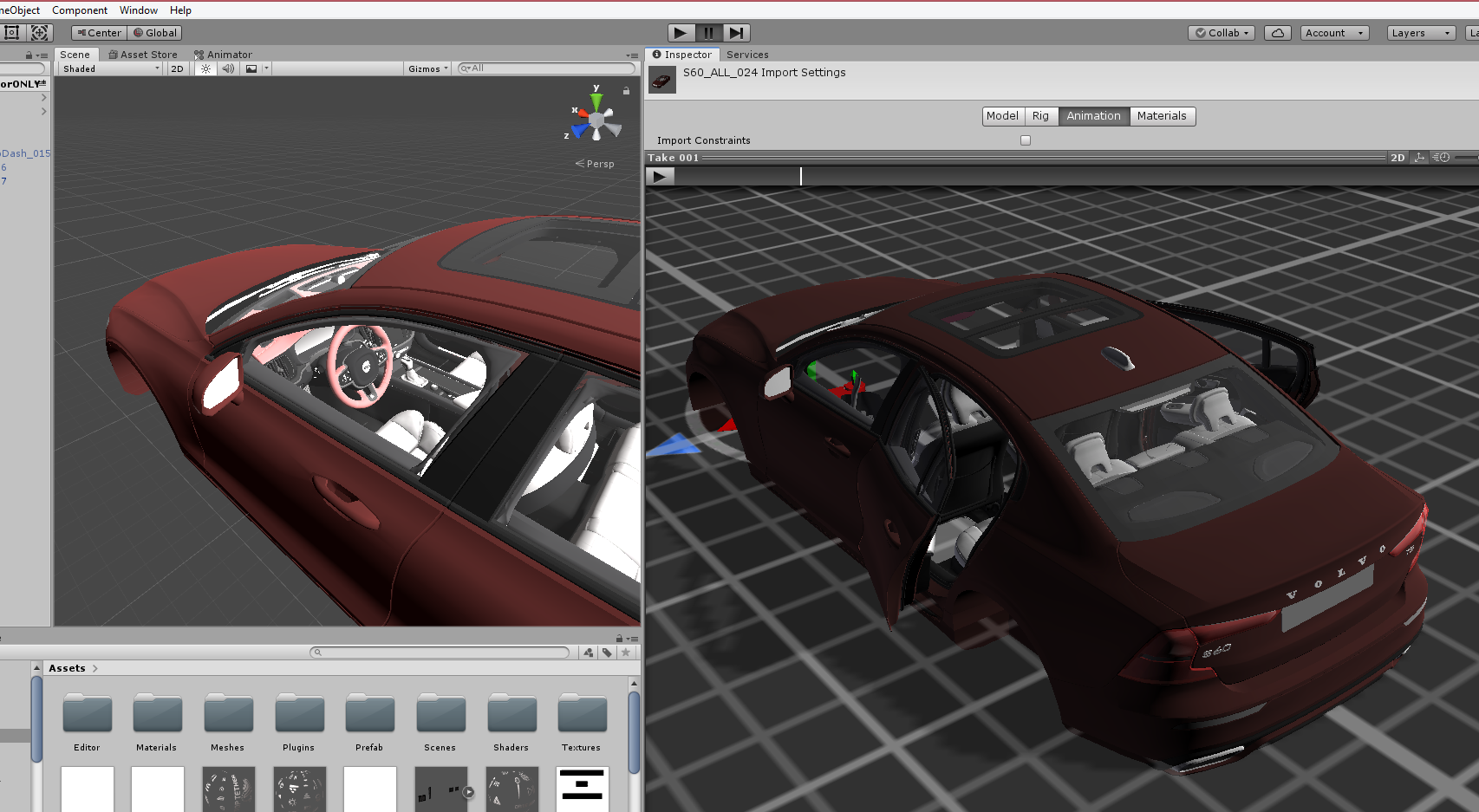Toggle Pivot Center handle position

[99, 33]
